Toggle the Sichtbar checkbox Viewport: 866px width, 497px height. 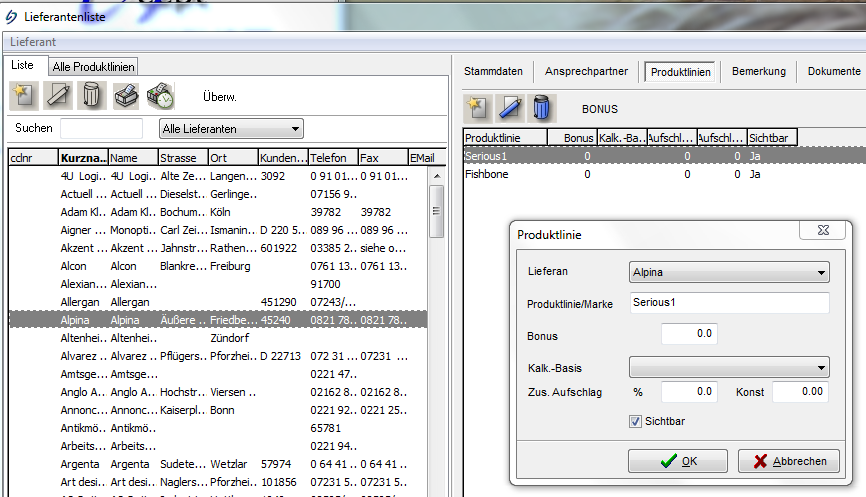pyautogui.click(x=635, y=422)
